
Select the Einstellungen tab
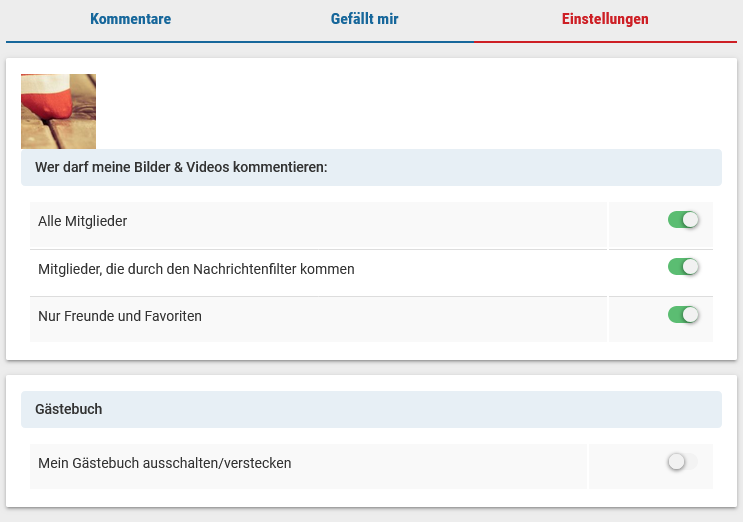(x=605, y=19)
